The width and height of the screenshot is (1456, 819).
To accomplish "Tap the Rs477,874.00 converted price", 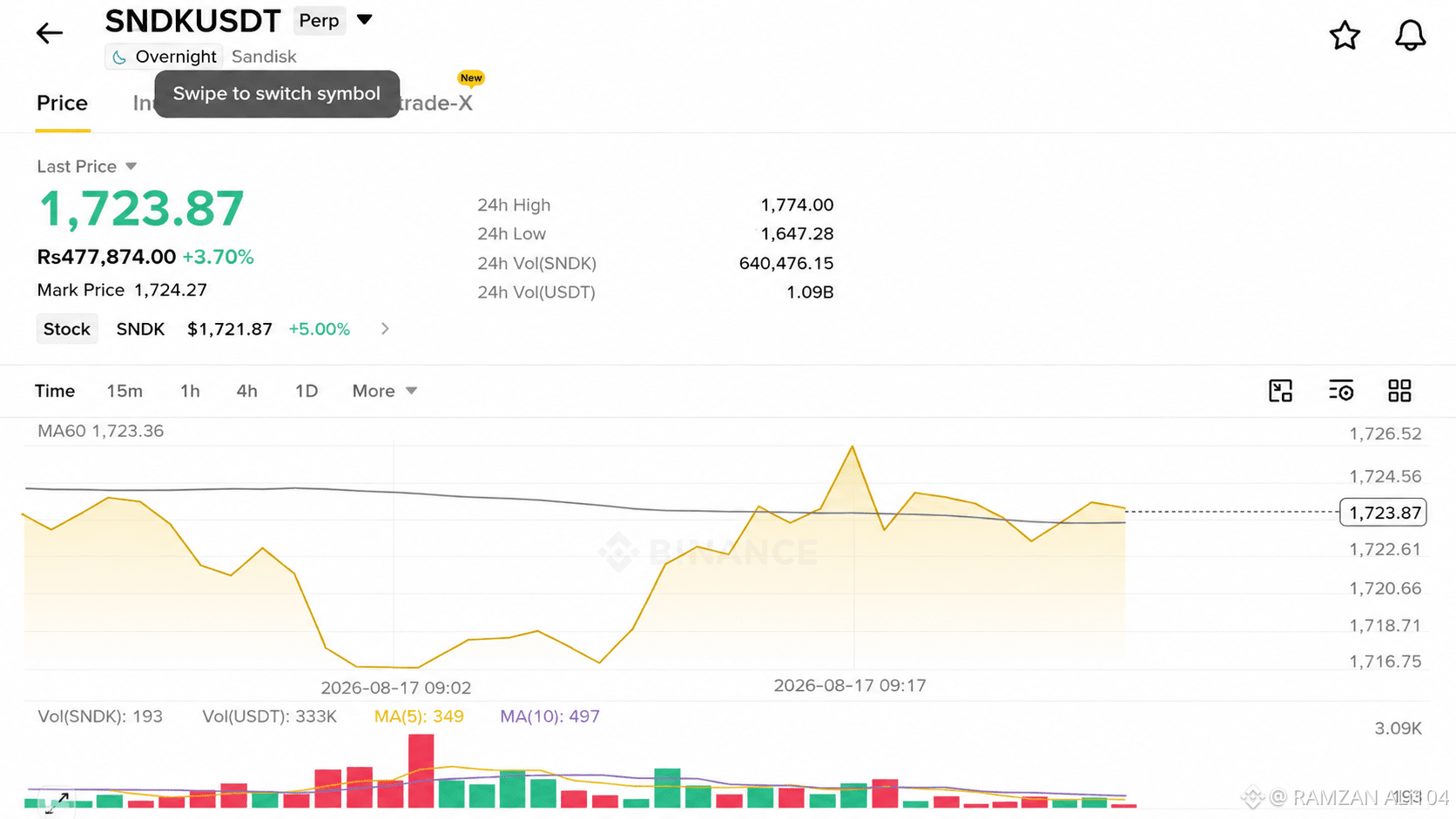I will click(x=106, y=257).
